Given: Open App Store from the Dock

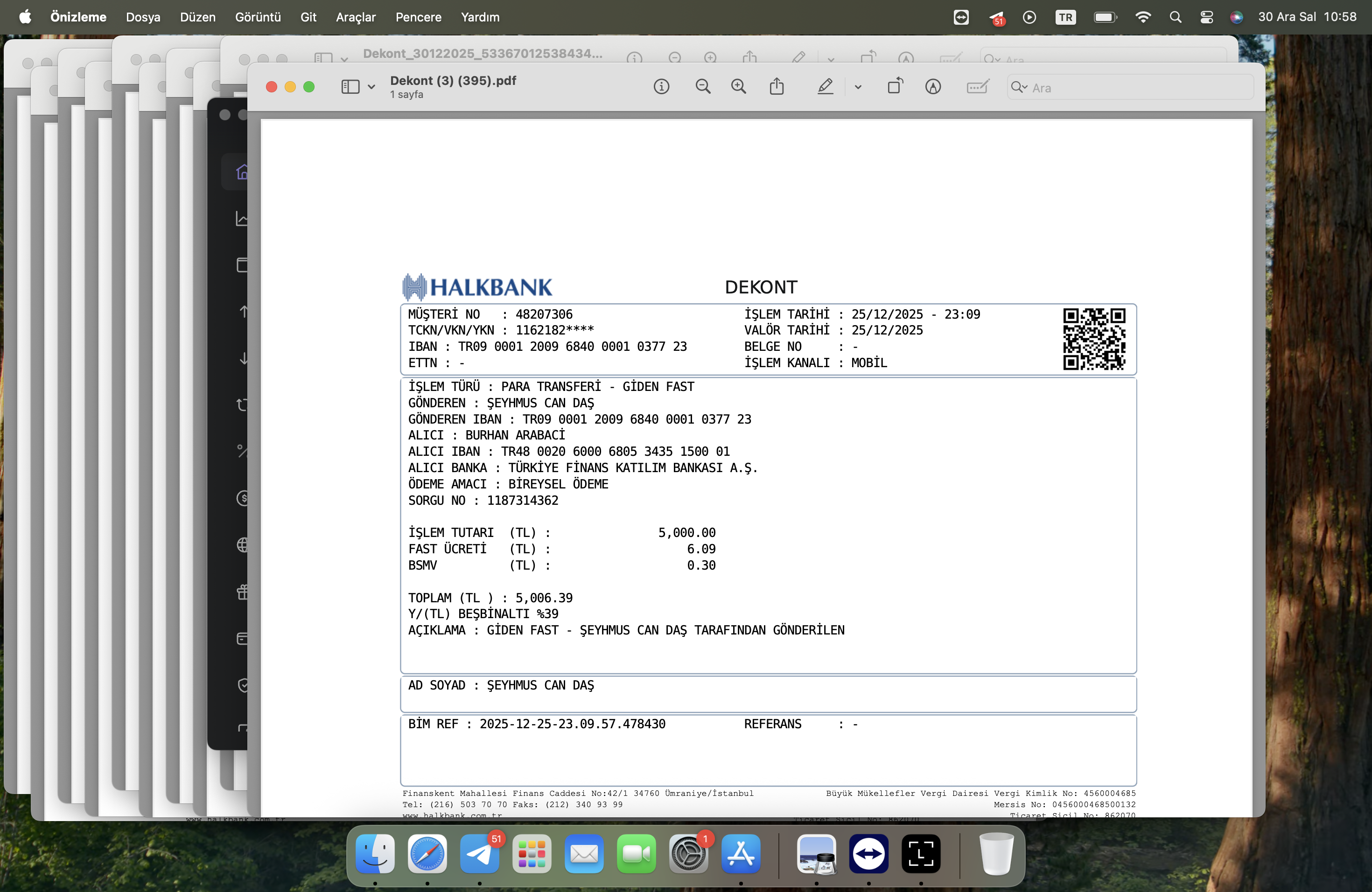Looking at the screenshot, I should (x=741, y=853).
